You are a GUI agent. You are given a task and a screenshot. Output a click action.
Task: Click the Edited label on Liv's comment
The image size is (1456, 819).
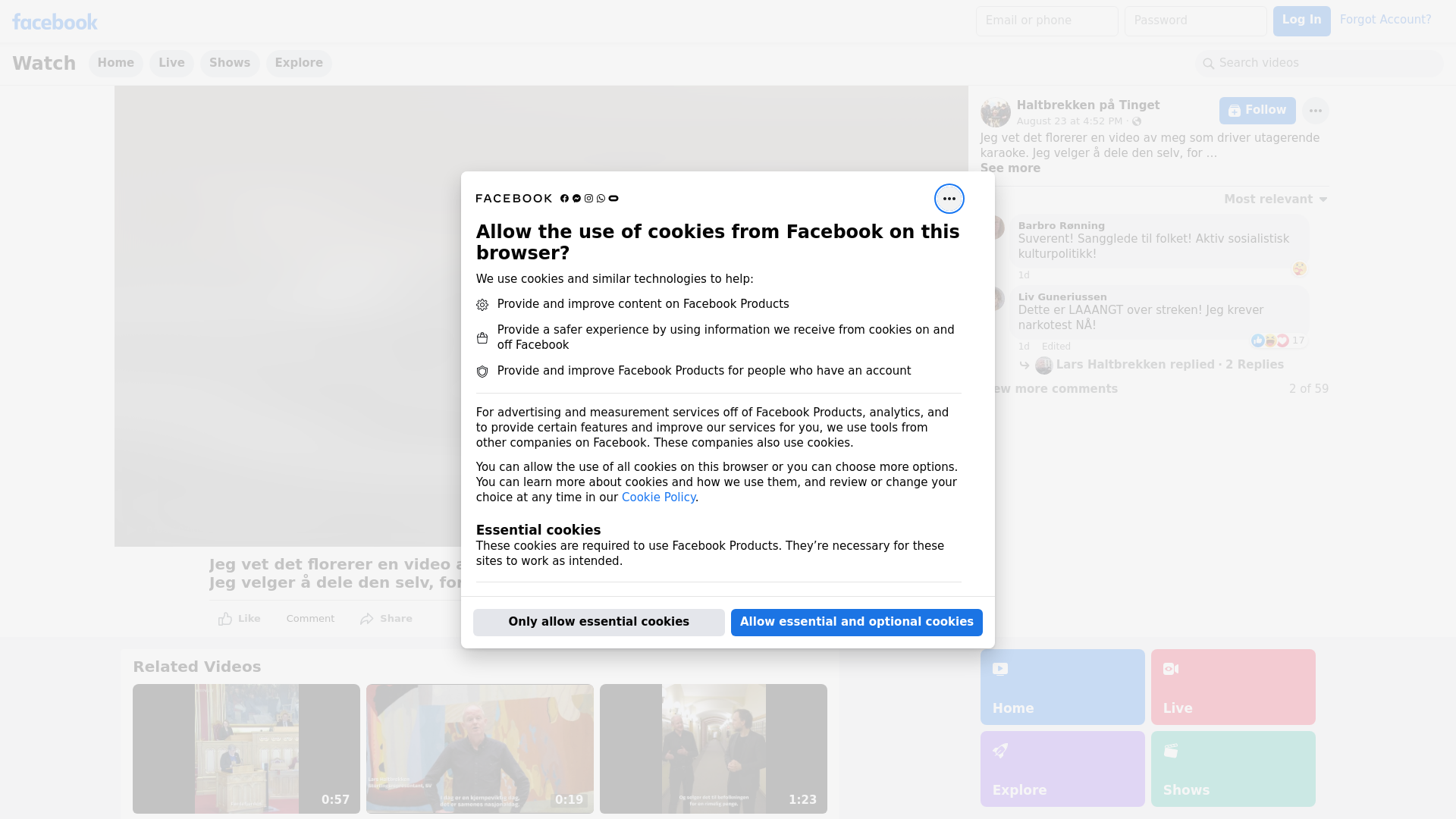(x=1056, y=347)
